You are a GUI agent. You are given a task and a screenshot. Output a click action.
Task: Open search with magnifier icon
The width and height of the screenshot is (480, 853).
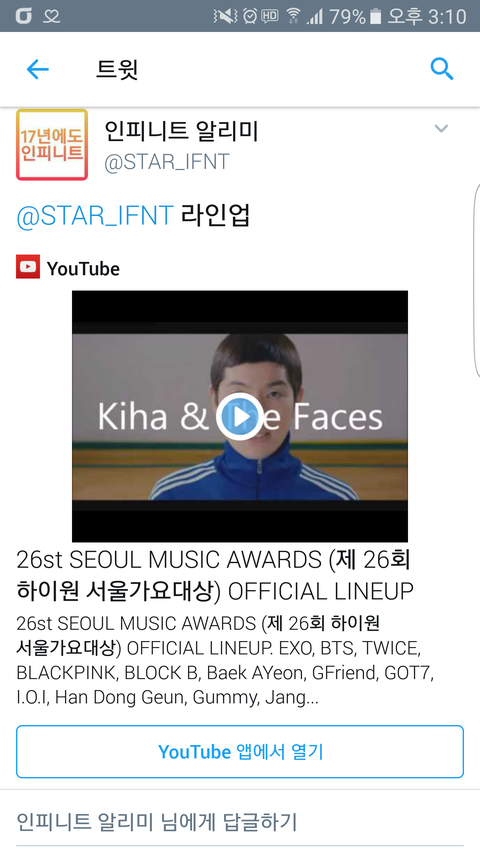click(x=442, y=70)
